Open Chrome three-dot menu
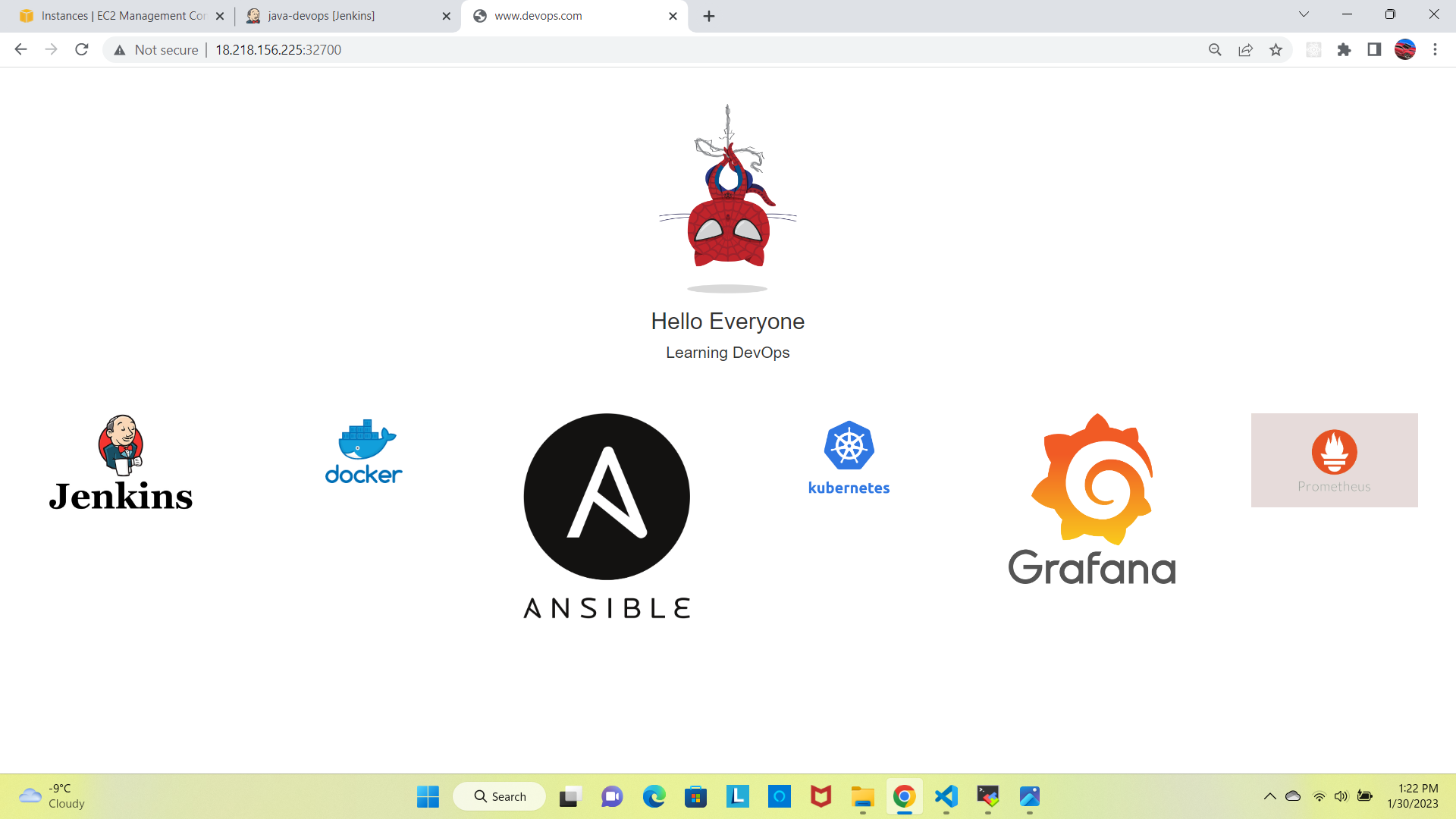 click(x=1435, y=50)
